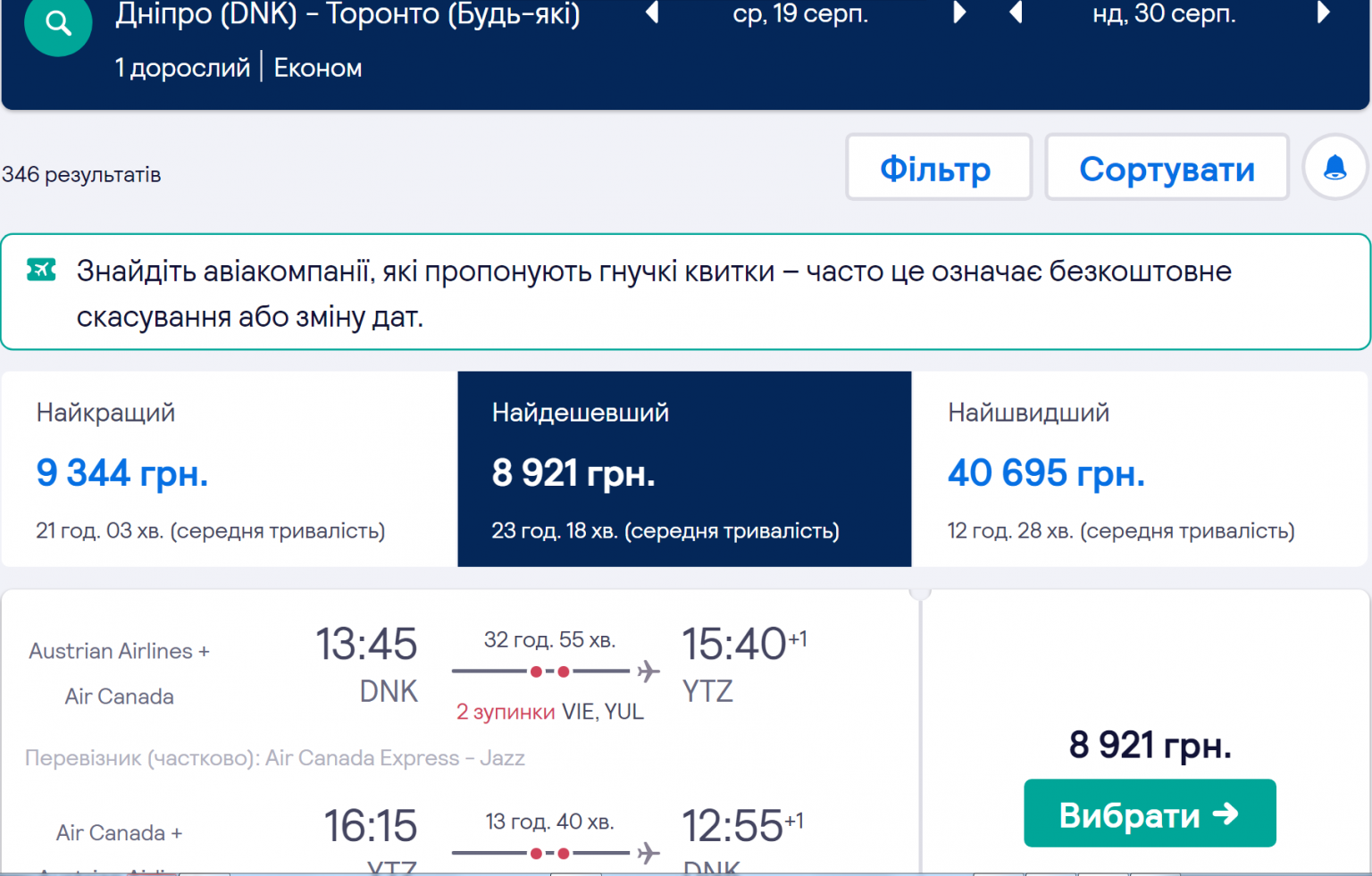This screenshot has height=876, width=1372.
Task: Click the 40 695 грн. fastest price
Action: pyautogui.click(x=1046, y=472)
